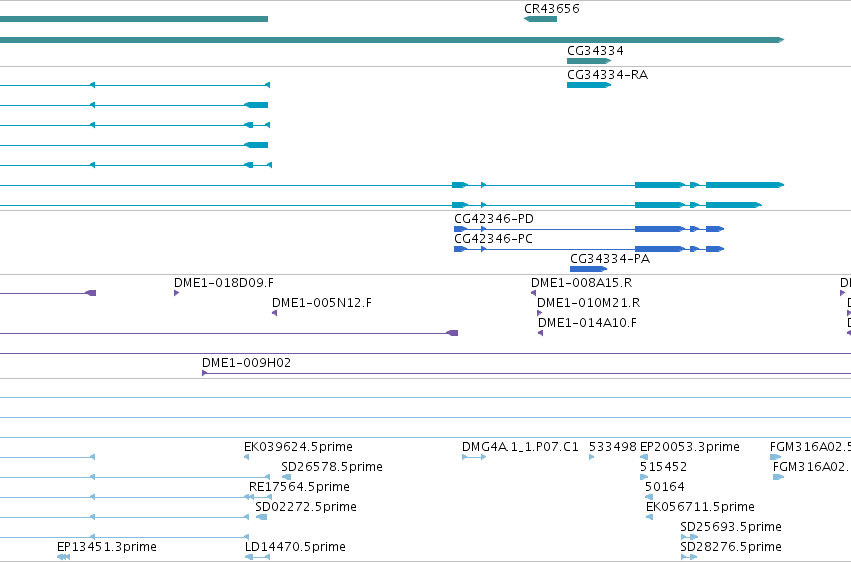Click the long teal gene bar spanning the view
The image size is (851, 562).
point(392,40)
